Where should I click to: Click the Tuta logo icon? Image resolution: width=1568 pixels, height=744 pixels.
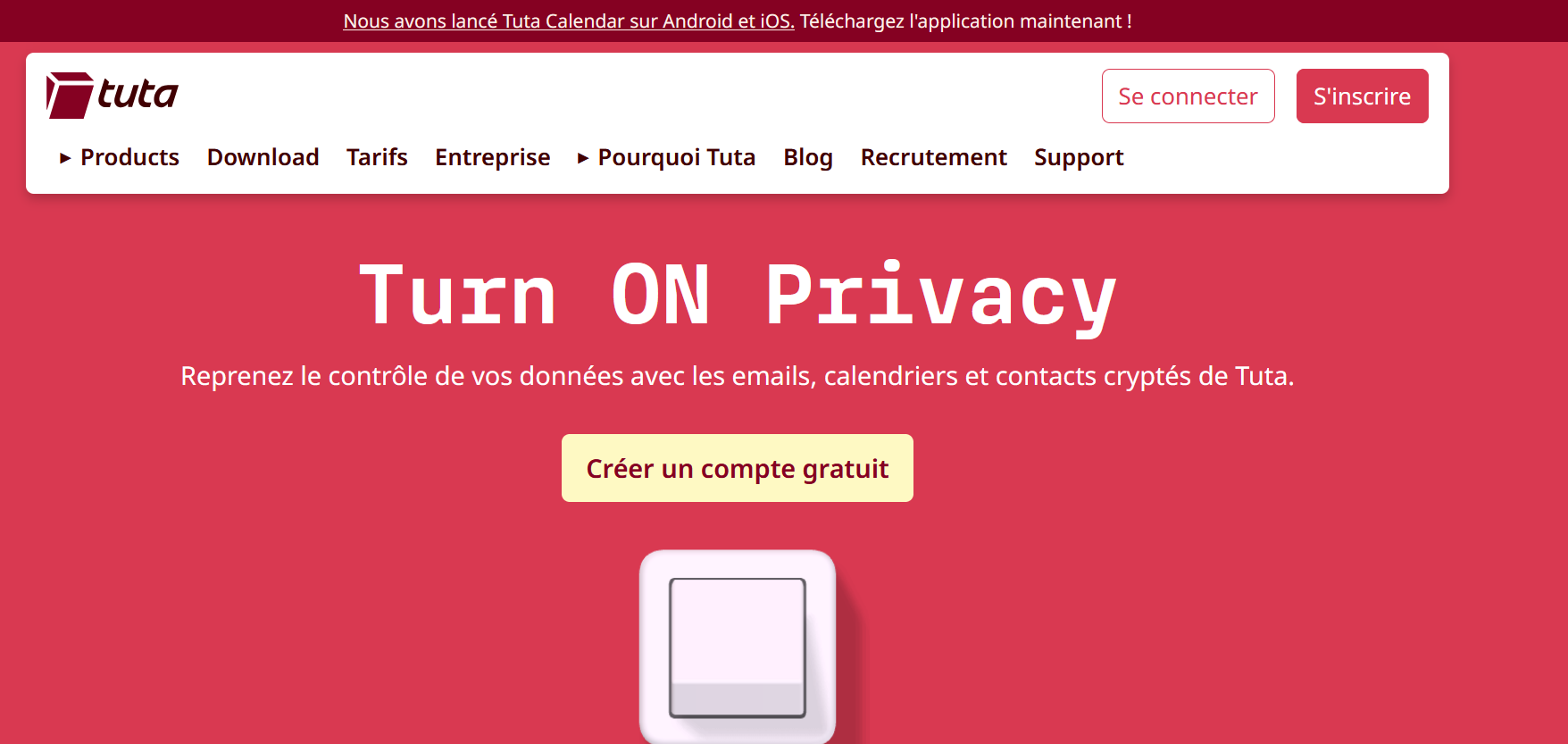click(x=70, y=96)
